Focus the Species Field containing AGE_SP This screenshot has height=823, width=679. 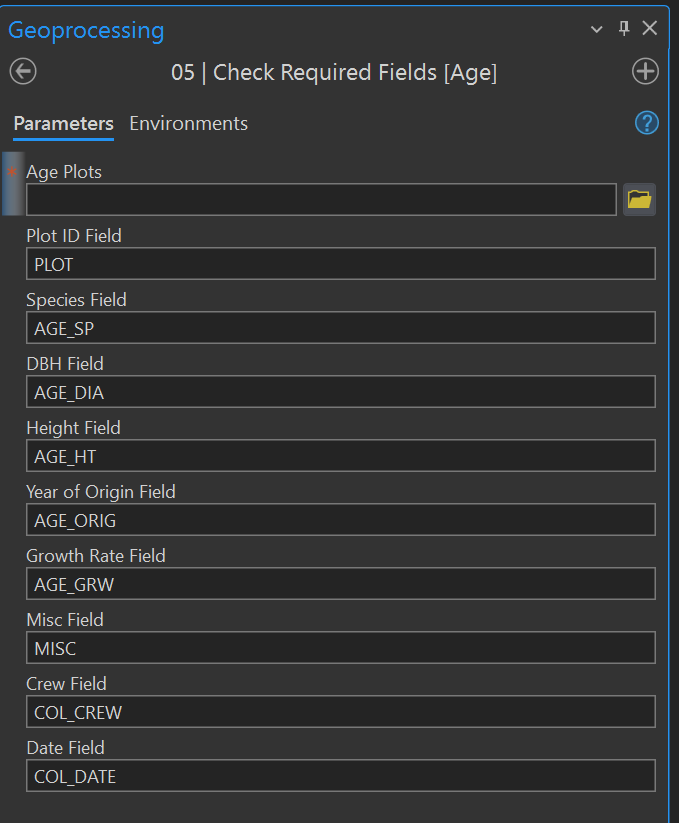tap(340, 328)
